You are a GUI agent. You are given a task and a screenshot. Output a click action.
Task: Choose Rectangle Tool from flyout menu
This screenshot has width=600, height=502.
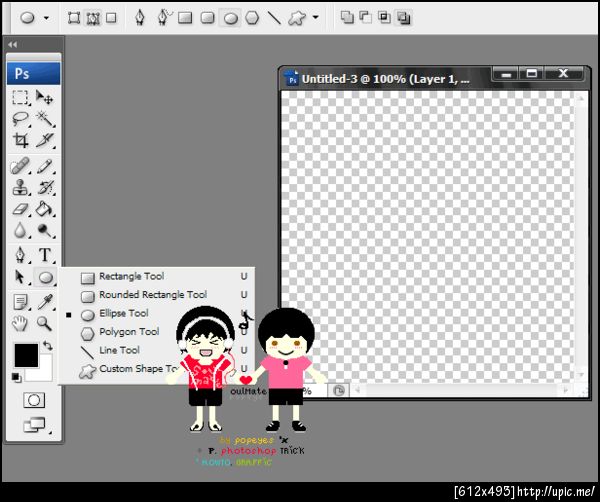157,276
